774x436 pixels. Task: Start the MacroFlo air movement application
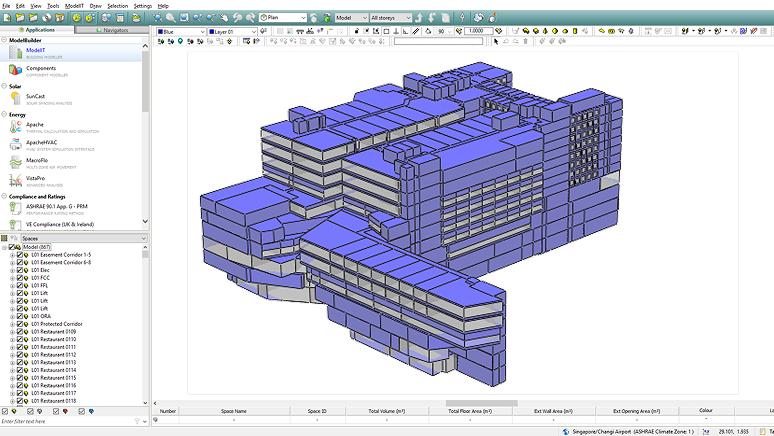(x=37, y=161)
